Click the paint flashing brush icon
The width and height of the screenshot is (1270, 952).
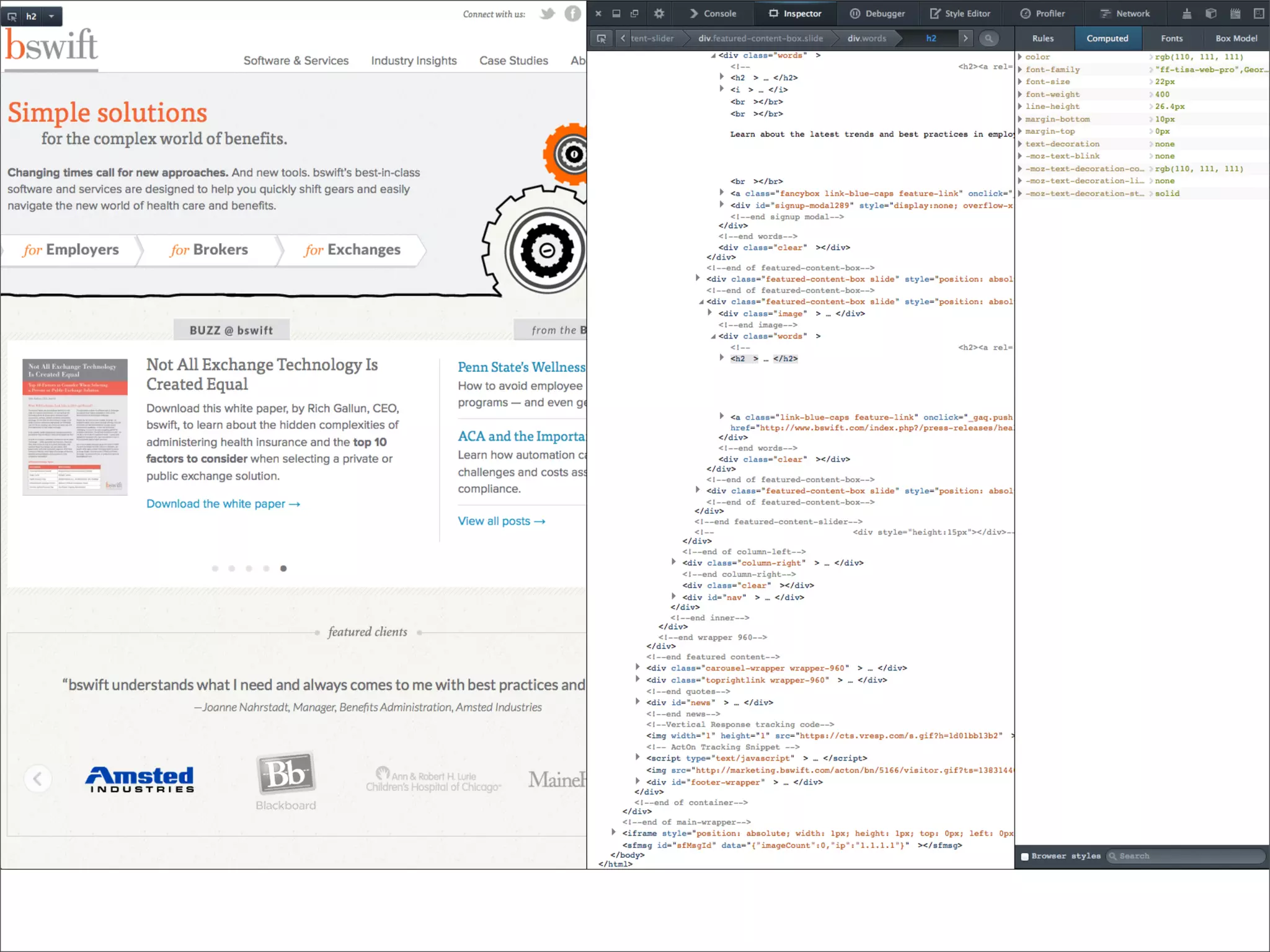point(1186,13)
